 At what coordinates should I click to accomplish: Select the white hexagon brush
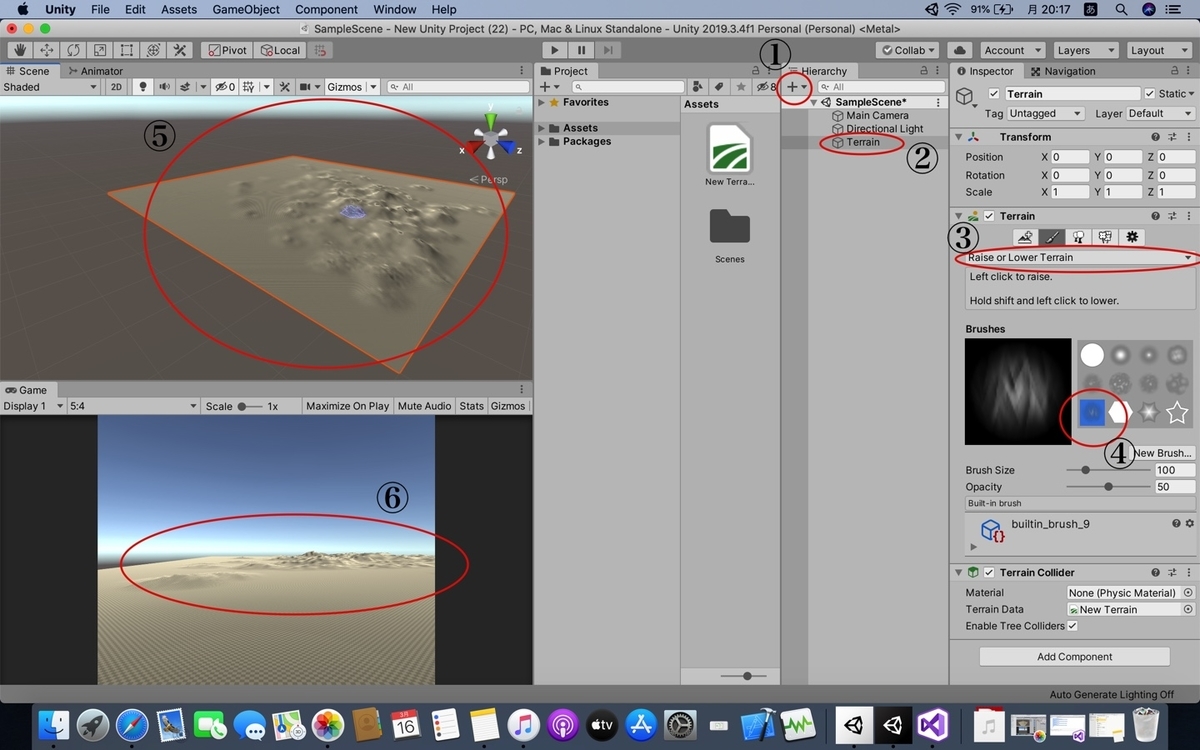click(1120, 411)
